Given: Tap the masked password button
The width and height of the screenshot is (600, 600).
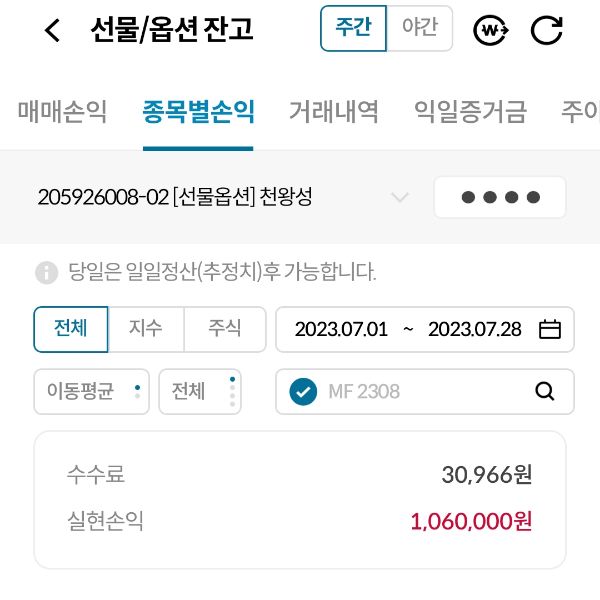Looking at the screenshot, I should tap(500, 197).
